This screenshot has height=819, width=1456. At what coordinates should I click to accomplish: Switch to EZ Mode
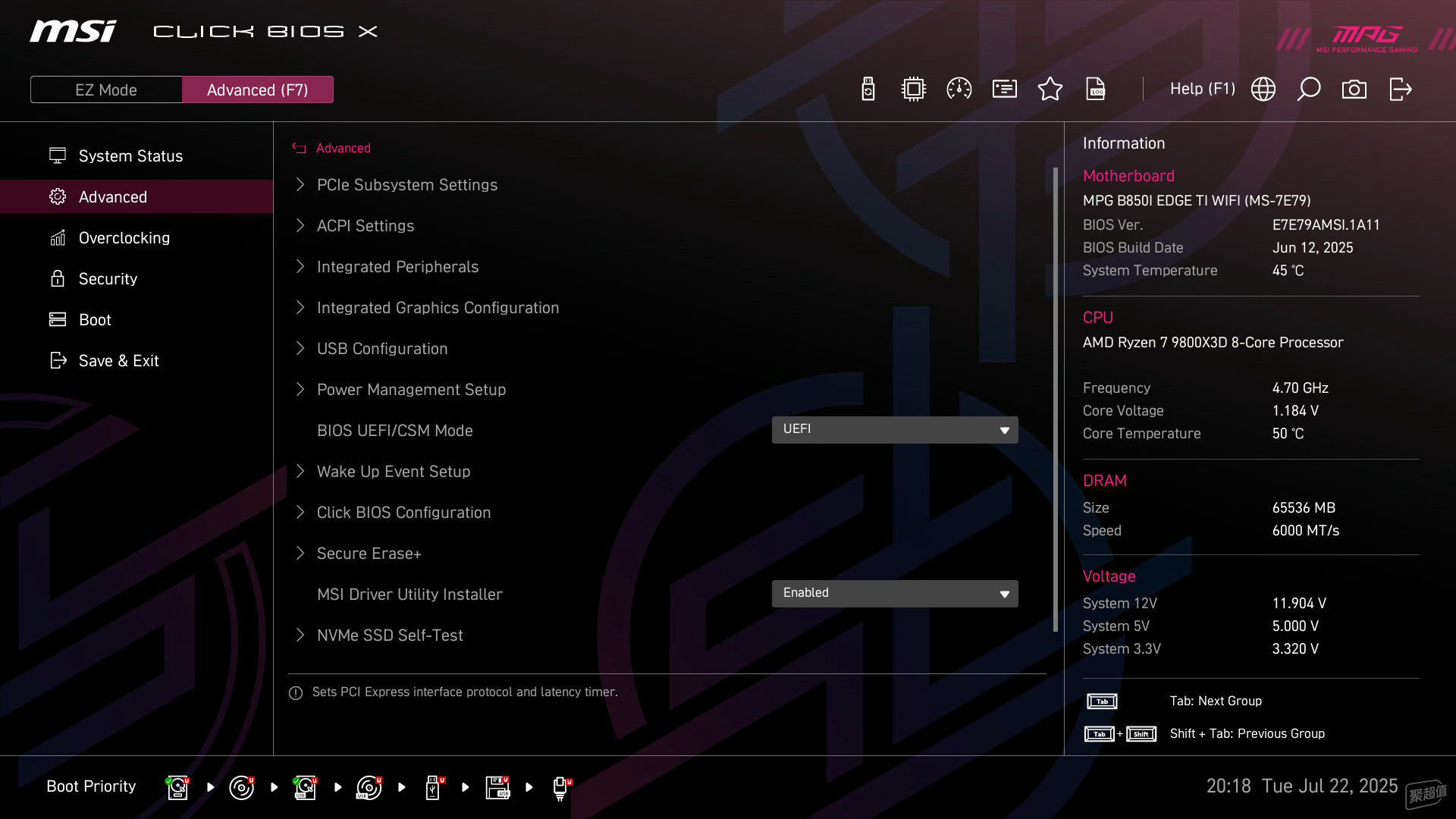coord(106,89)
